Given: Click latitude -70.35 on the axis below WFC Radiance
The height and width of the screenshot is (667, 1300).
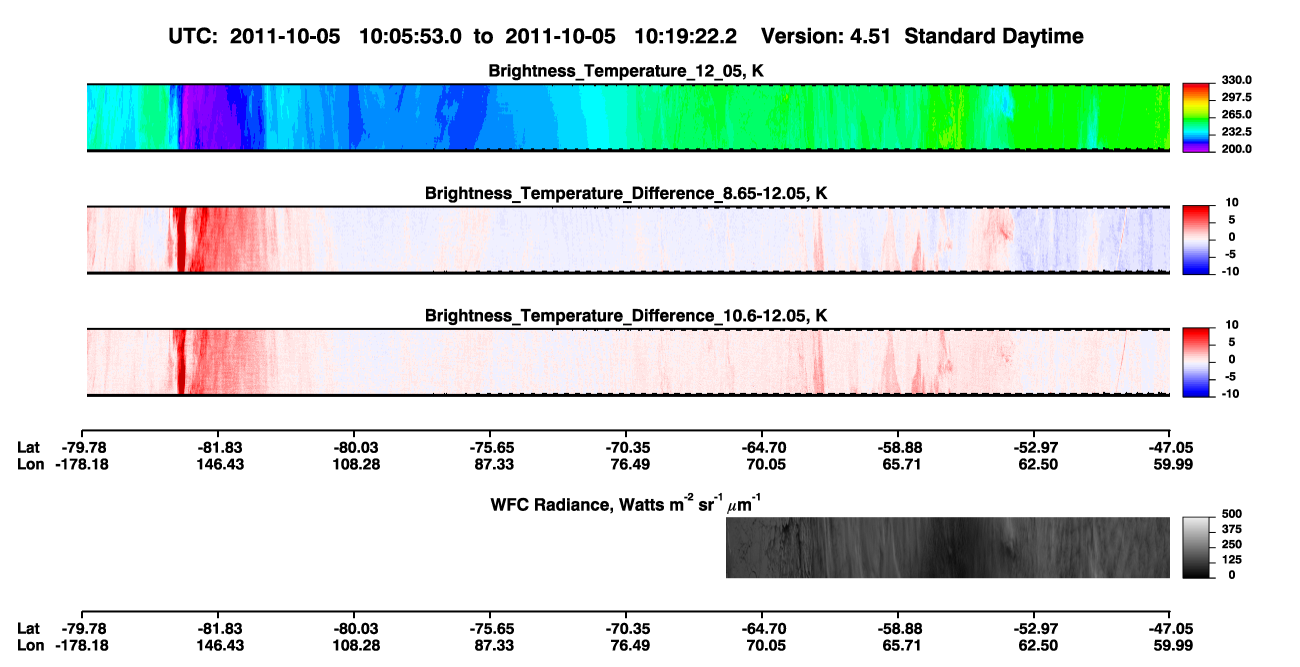Looking at the screenshot, I should click(x=627, y=628).
